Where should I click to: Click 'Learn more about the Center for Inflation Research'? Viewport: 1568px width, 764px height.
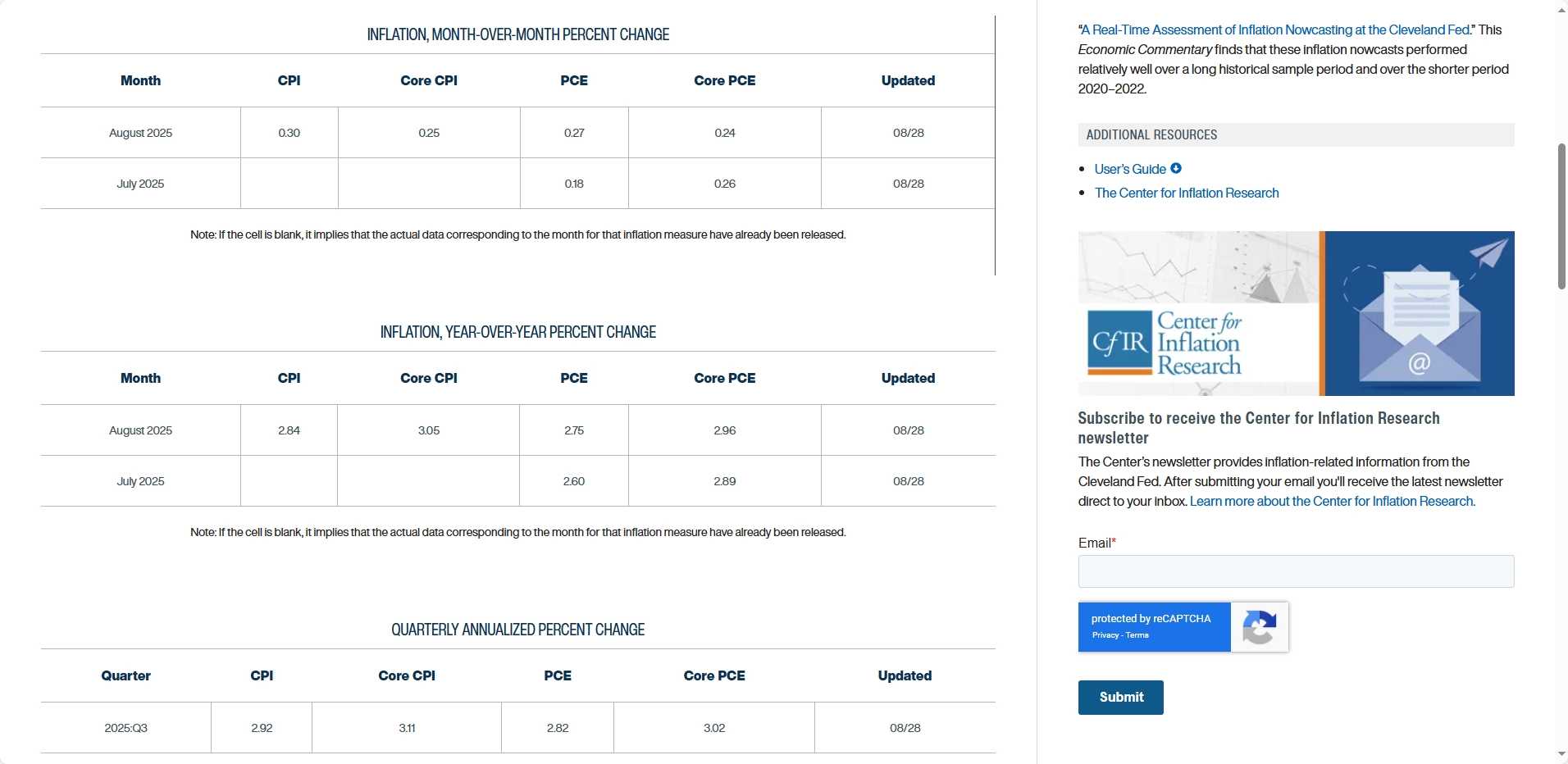point(1330,501)
